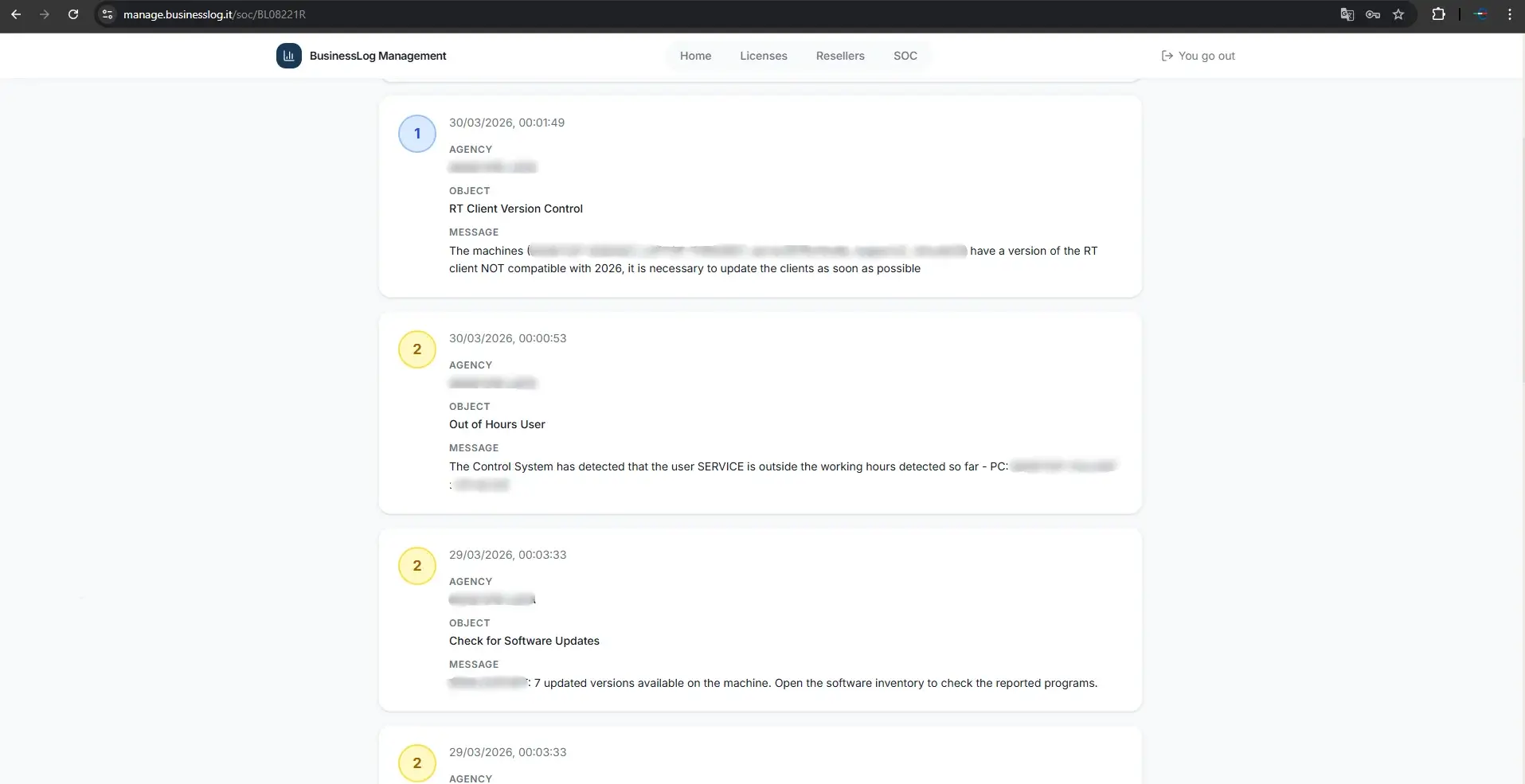Go to the Home tab
The width and height of the screenshot is (1525, 784).
[x=695, y=56]
